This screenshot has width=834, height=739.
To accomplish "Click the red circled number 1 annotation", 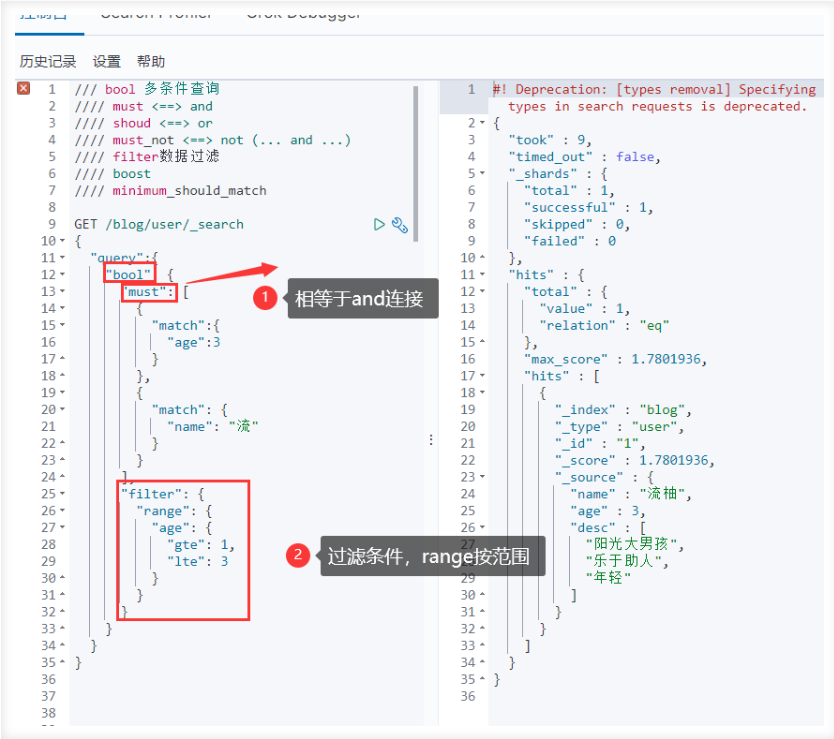I will 265,298.
